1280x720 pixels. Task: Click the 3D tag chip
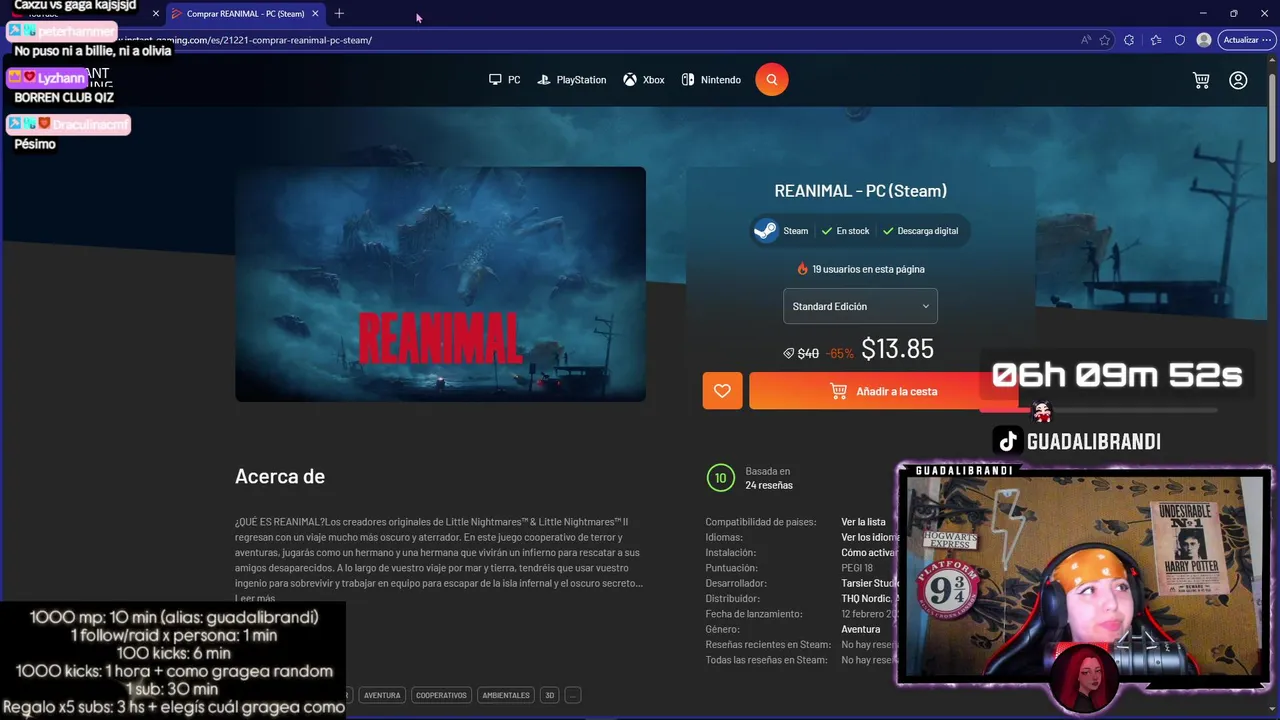pyautogui.click(x=549, y=695)
